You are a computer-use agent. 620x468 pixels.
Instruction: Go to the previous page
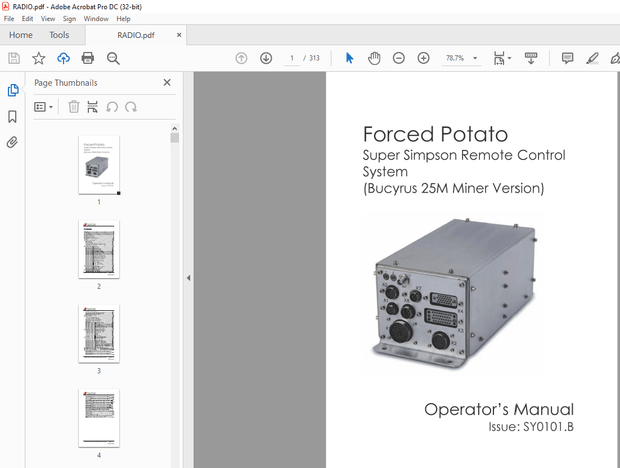tap(241, 58)
